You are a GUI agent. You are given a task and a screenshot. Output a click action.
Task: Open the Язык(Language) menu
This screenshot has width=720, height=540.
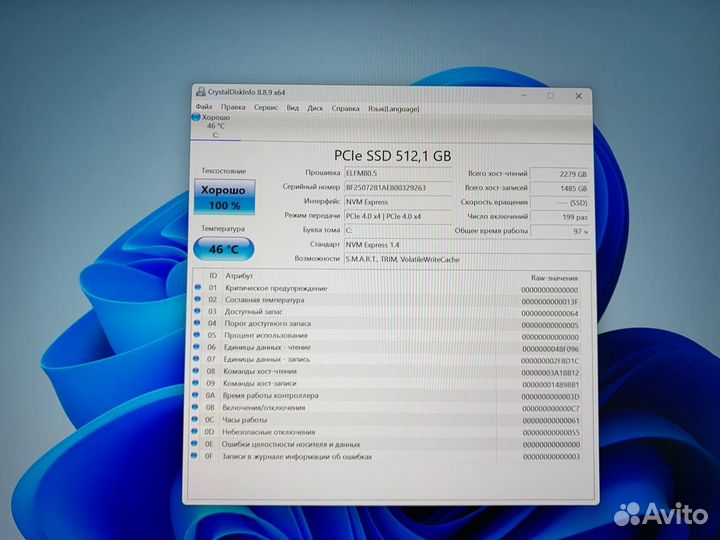coord(394,109)
